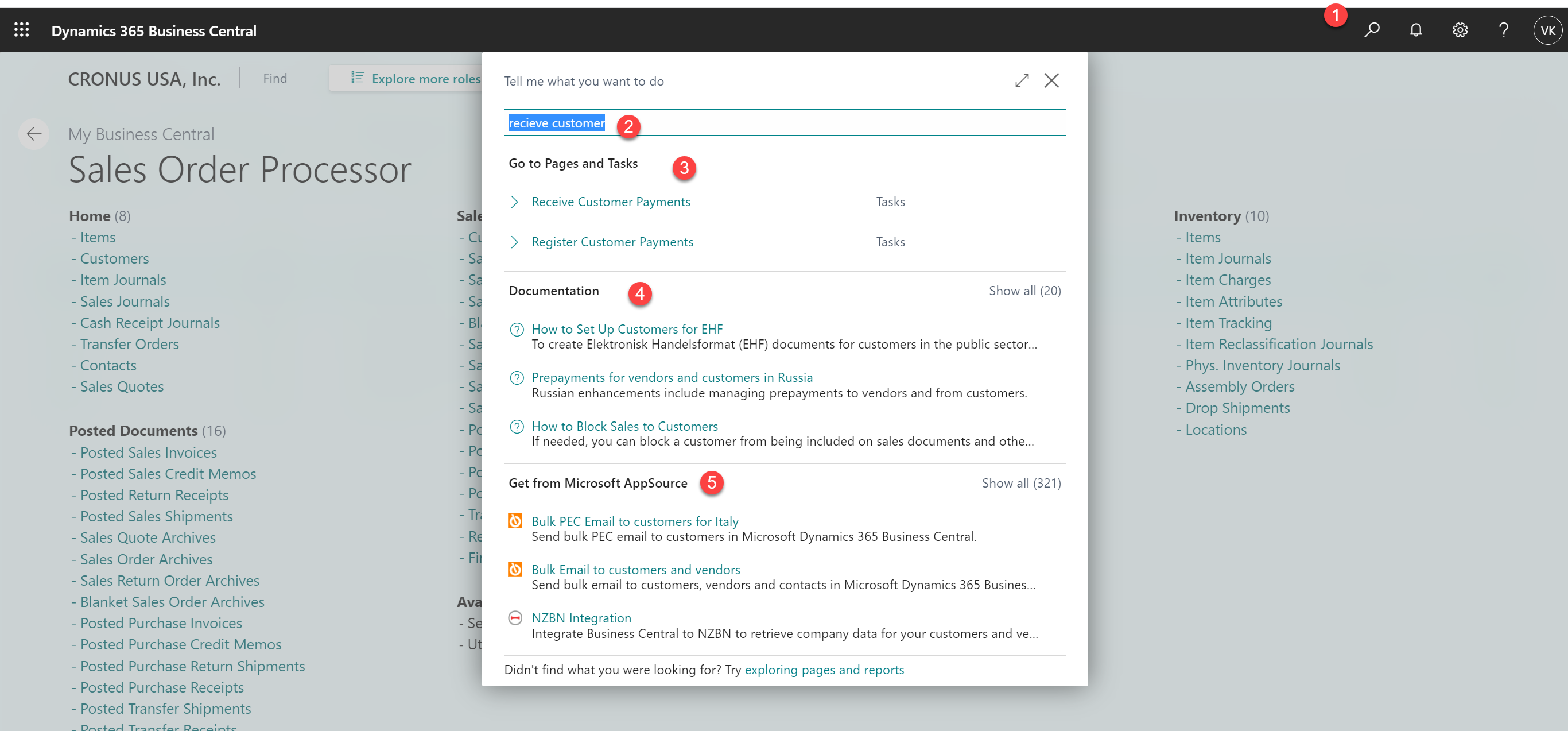1568x731 pixels.
Task: Click the search magnifier icon in header
Action: [x=1371, y=30]
